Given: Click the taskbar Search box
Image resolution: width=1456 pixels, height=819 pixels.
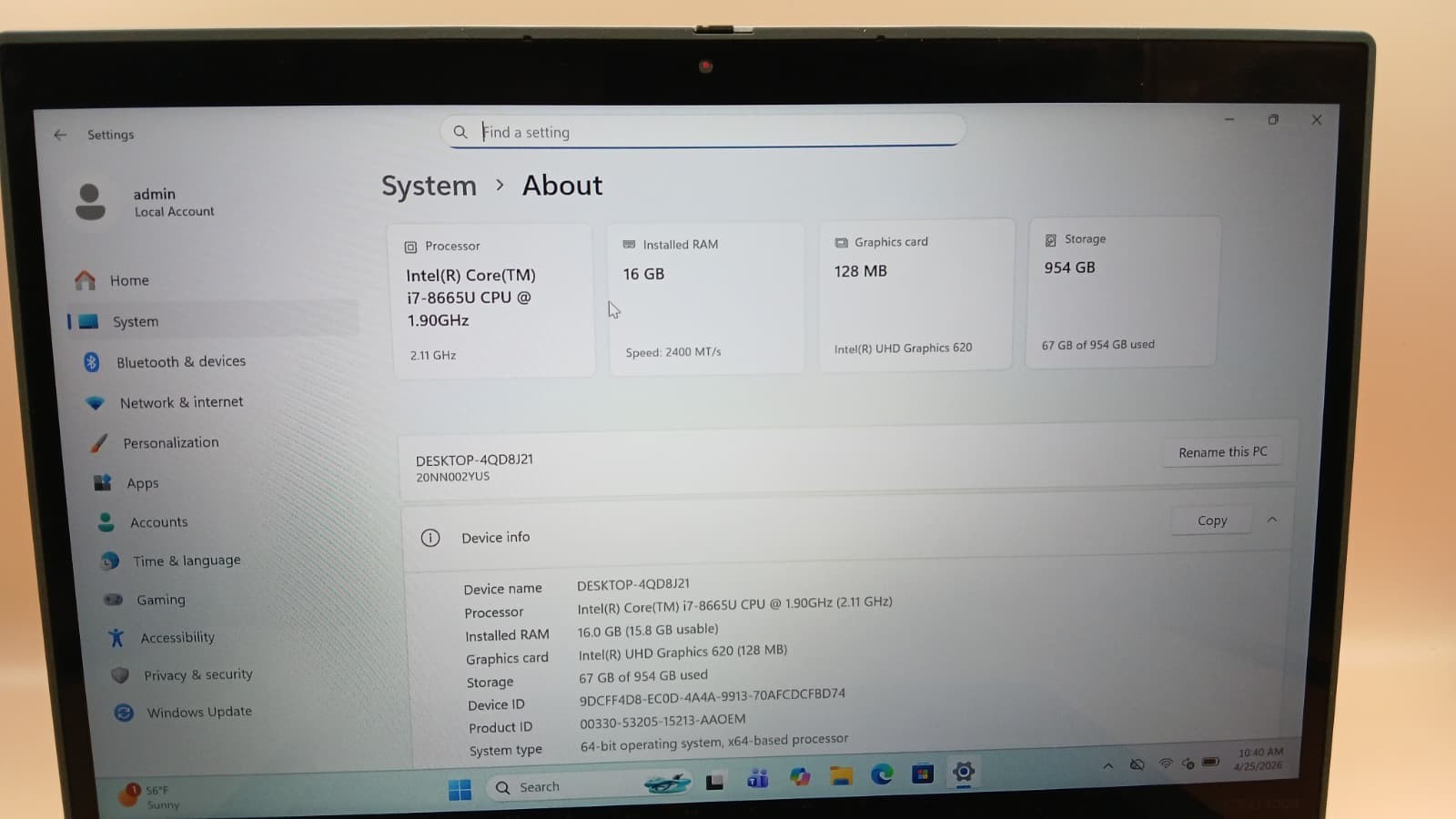Looking at the screenshot, I should (x=588, y=785).
